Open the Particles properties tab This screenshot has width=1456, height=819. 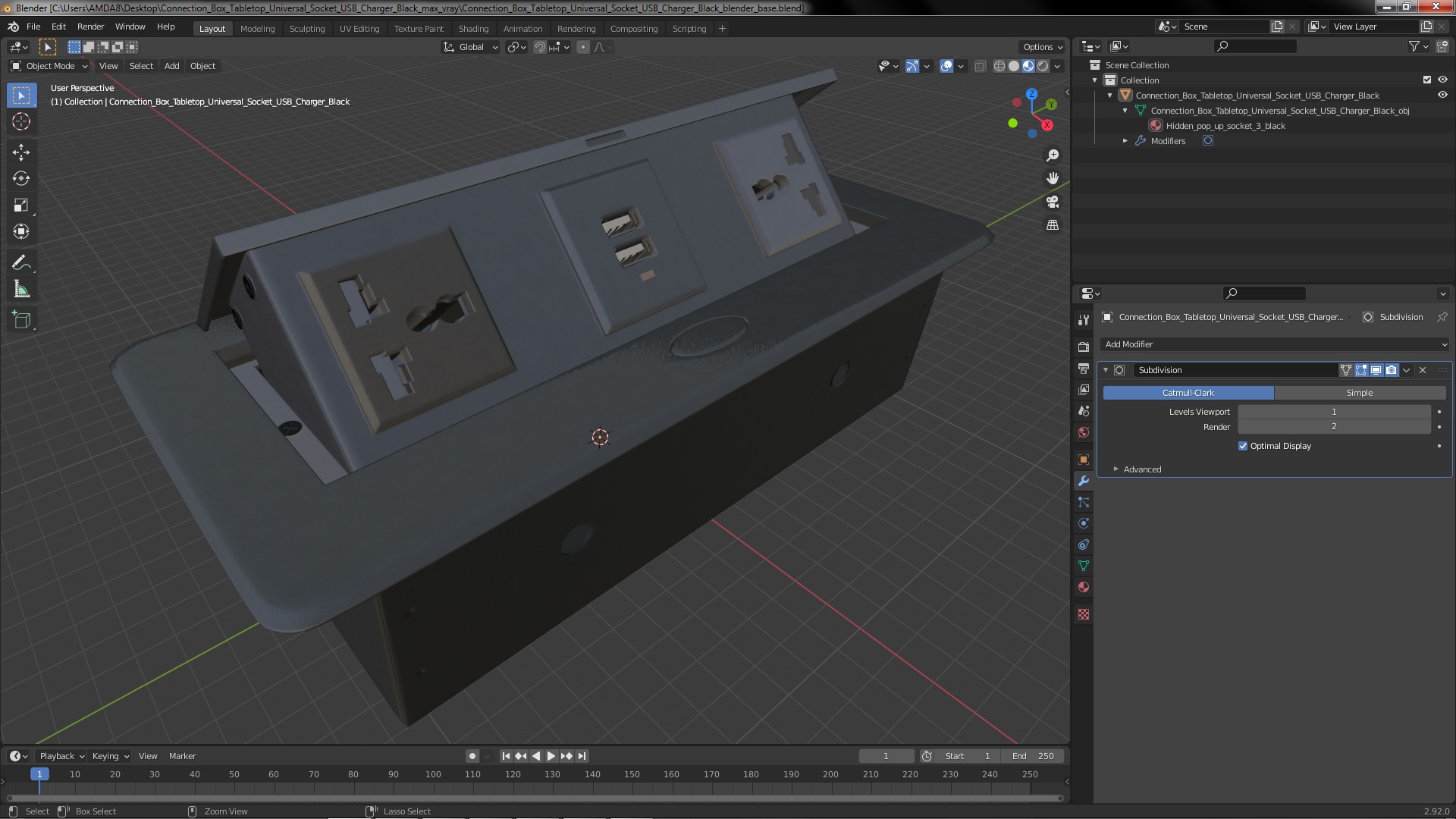(x=1084, y=502)
